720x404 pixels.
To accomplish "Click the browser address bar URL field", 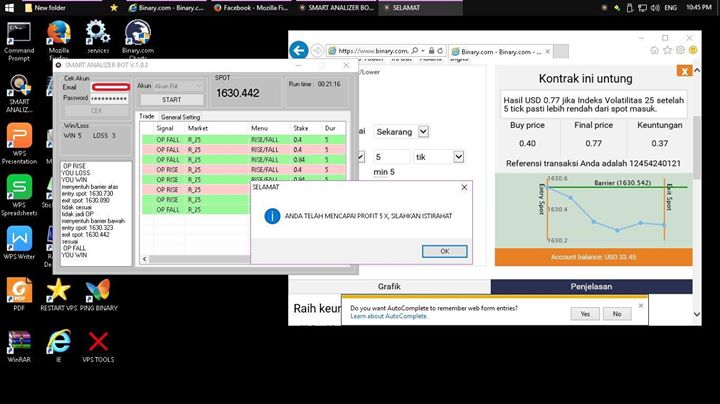I will click(372, 50).
